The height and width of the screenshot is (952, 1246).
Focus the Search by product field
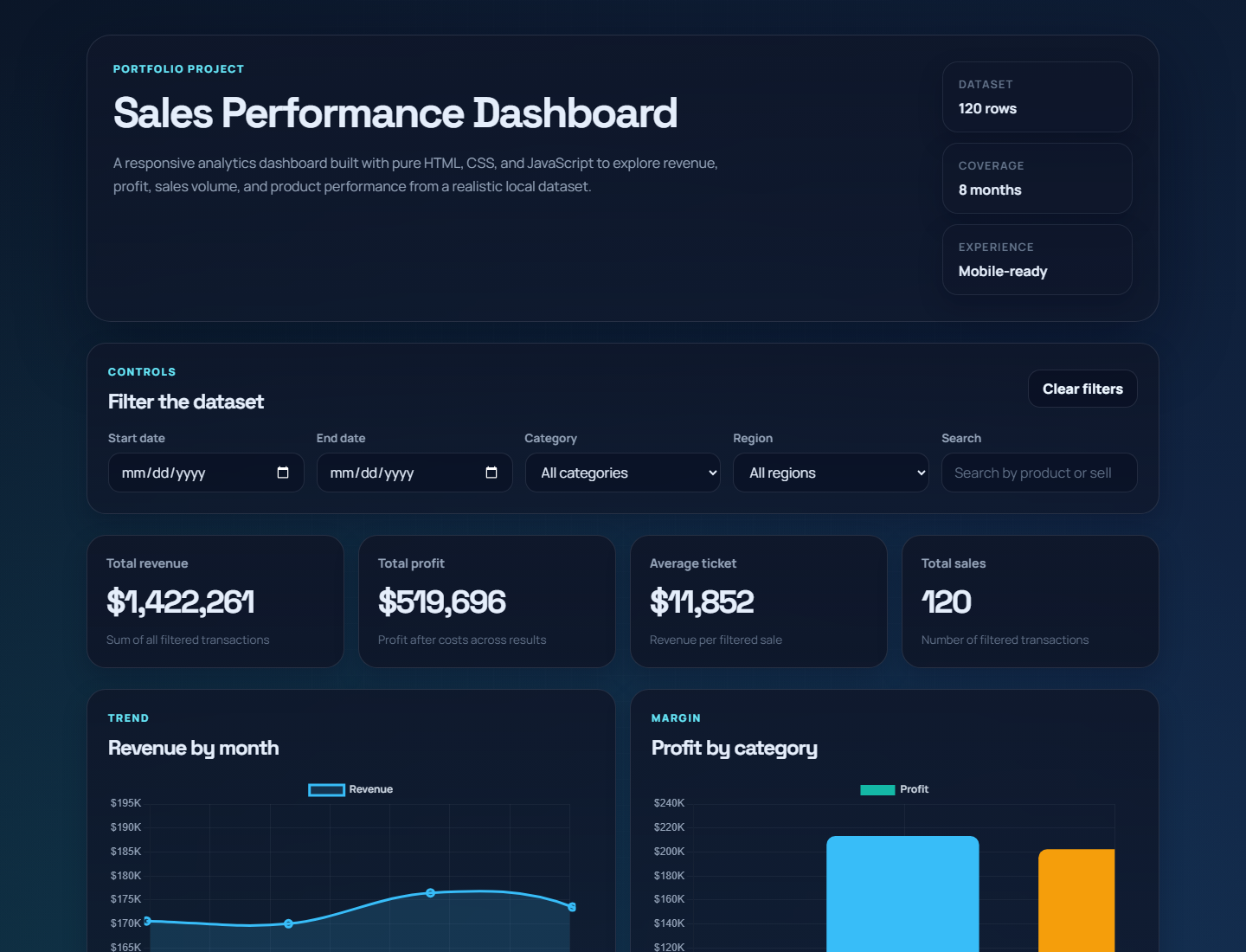[x=1039, y=473]
